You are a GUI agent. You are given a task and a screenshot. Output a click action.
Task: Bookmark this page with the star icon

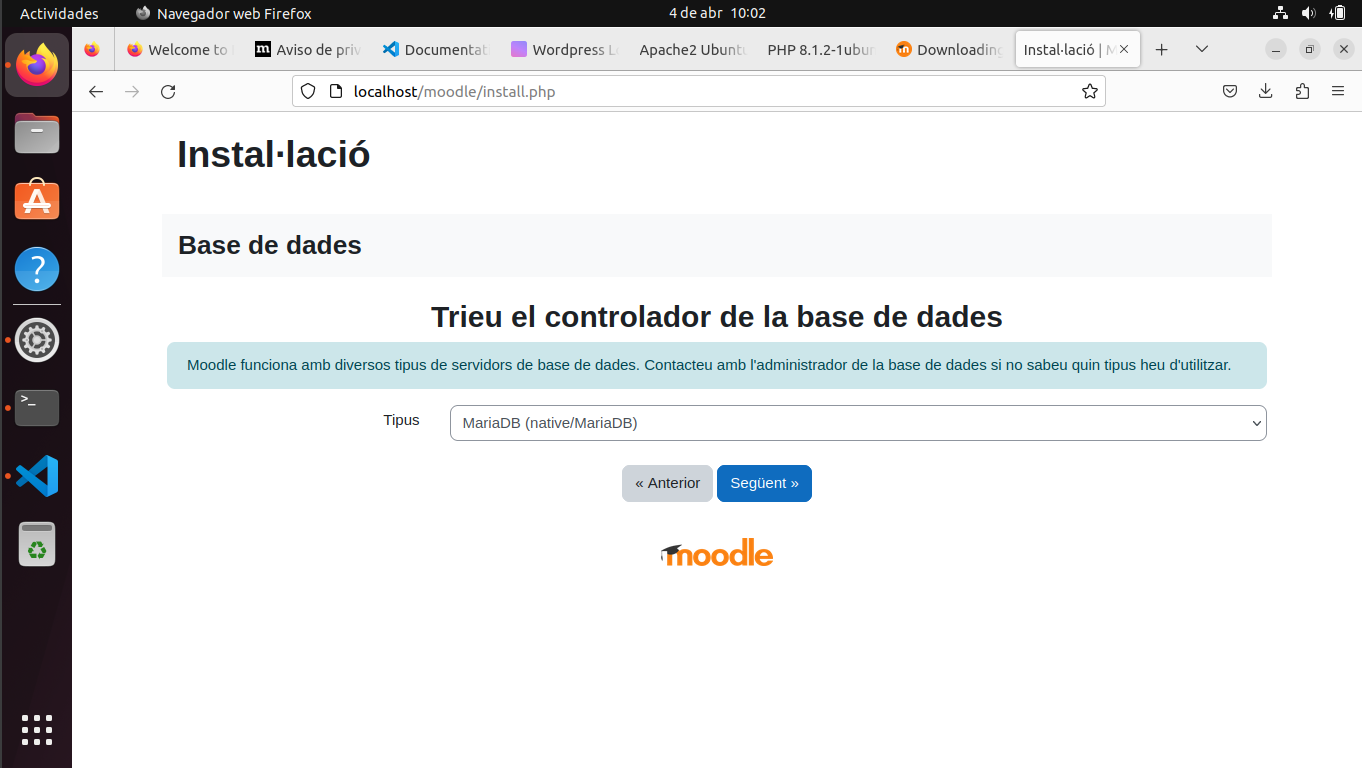[1089, 91]
